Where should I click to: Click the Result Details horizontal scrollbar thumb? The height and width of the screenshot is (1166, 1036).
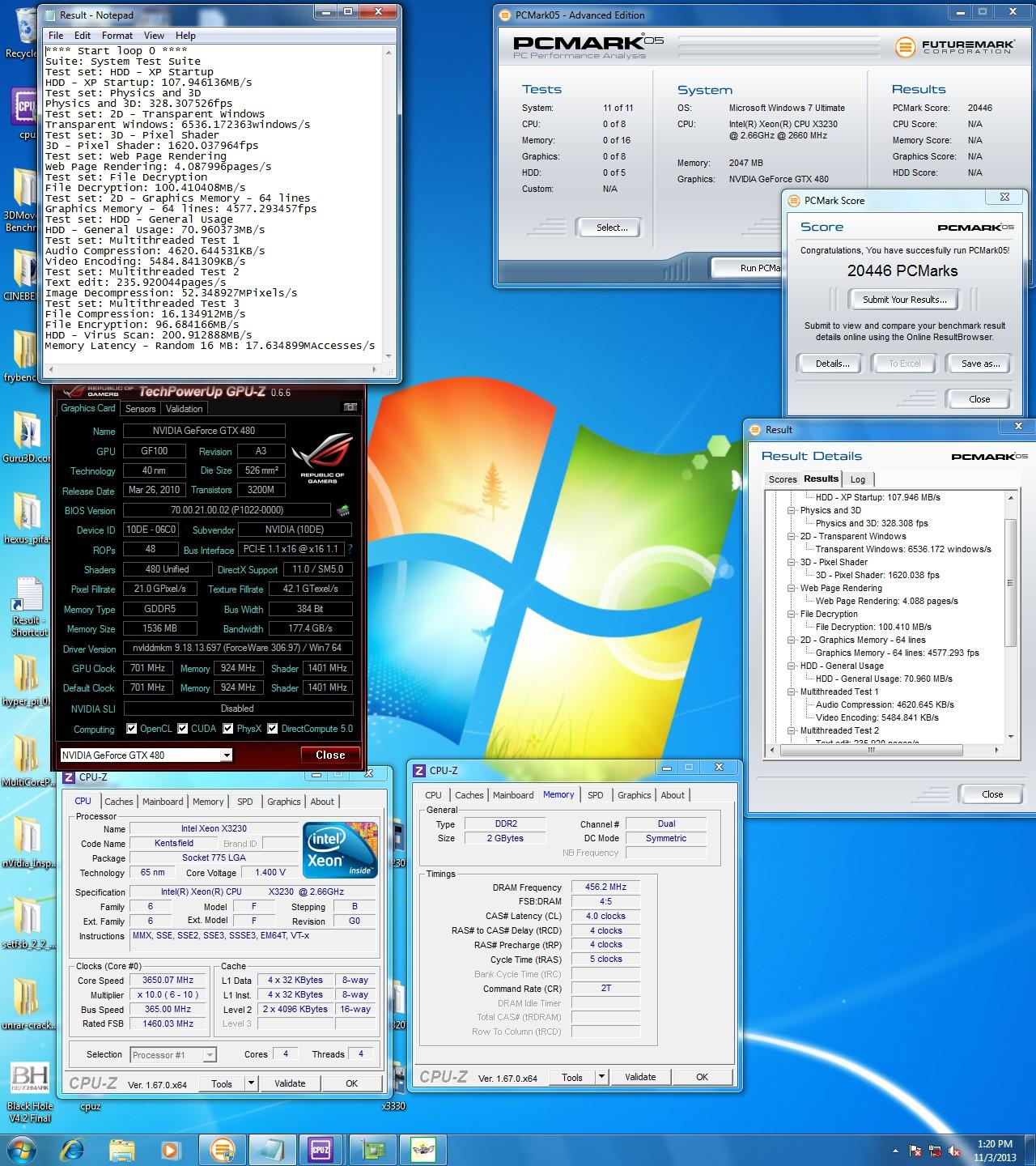coord(871,750)
